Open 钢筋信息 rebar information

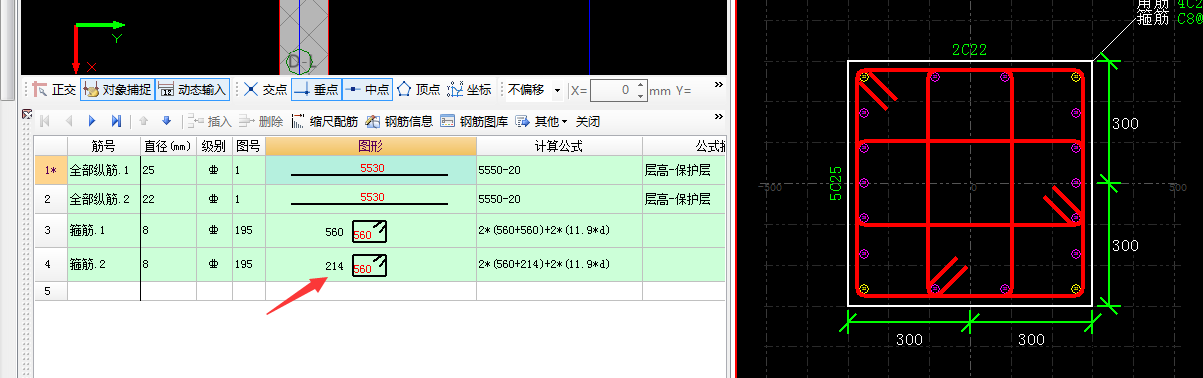(398, 121)
